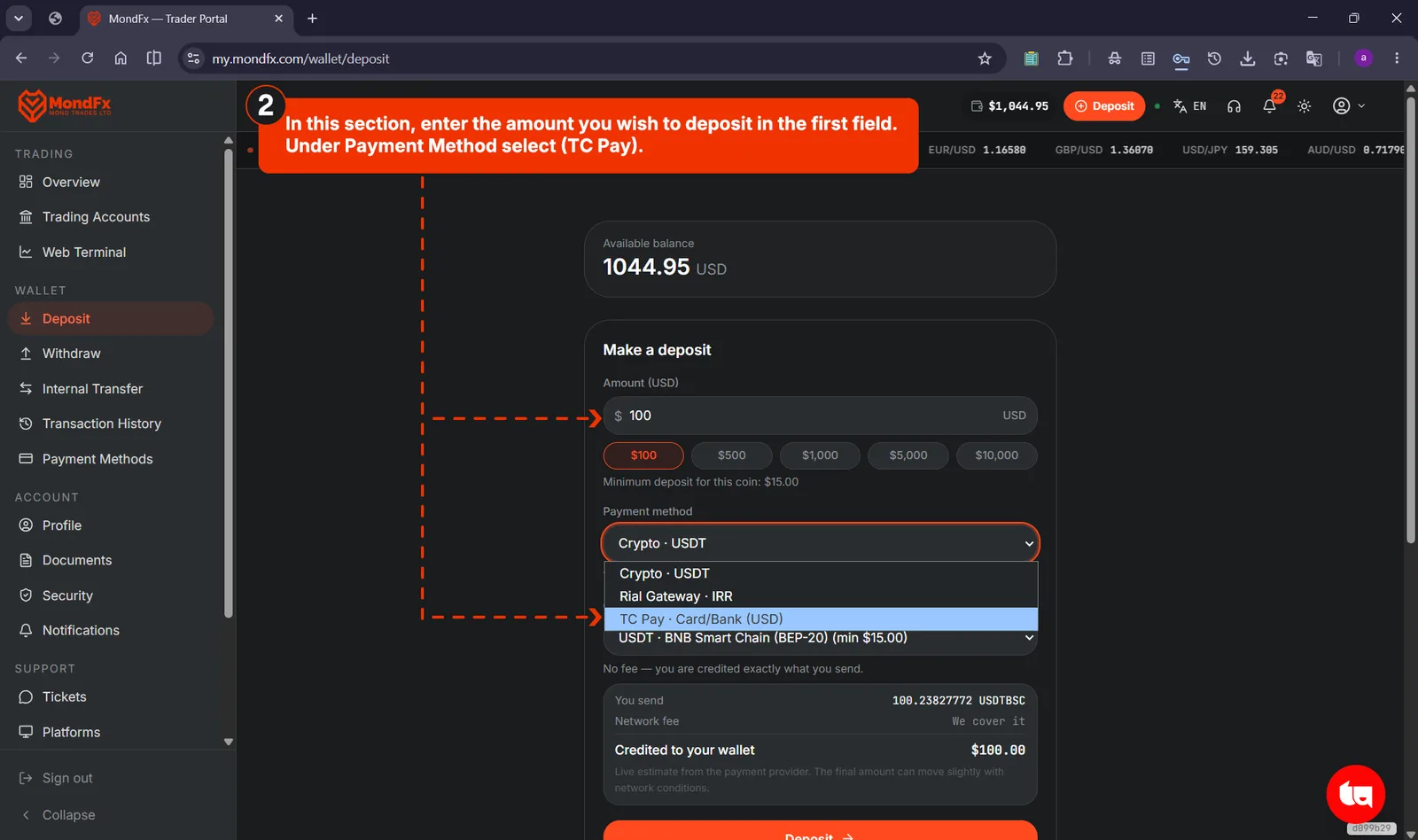Open browser three-dot menu
1418x840 pixels.
tap(1397, 58)
